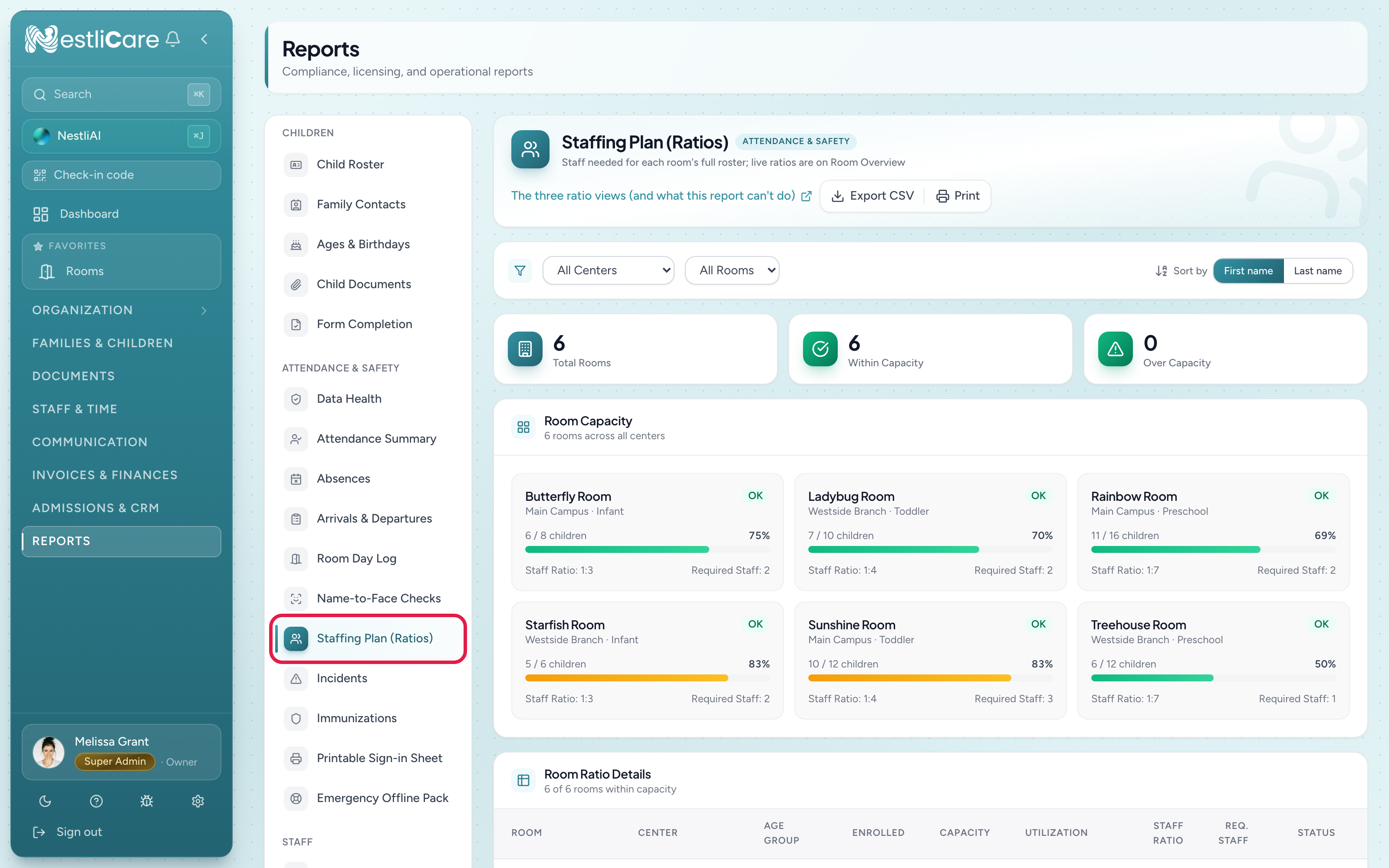1389x868 pixels.
Task: Click the Room Ratio Details table icon
Action: 523,780
